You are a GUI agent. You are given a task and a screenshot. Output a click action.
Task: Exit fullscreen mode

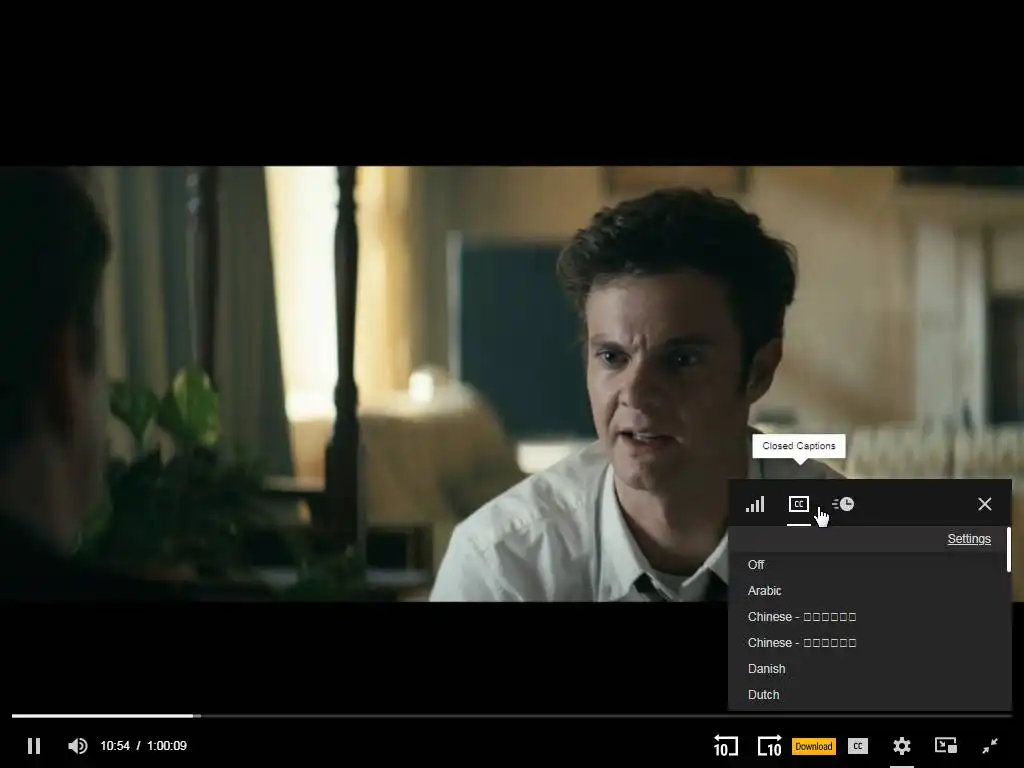[990, 746]
